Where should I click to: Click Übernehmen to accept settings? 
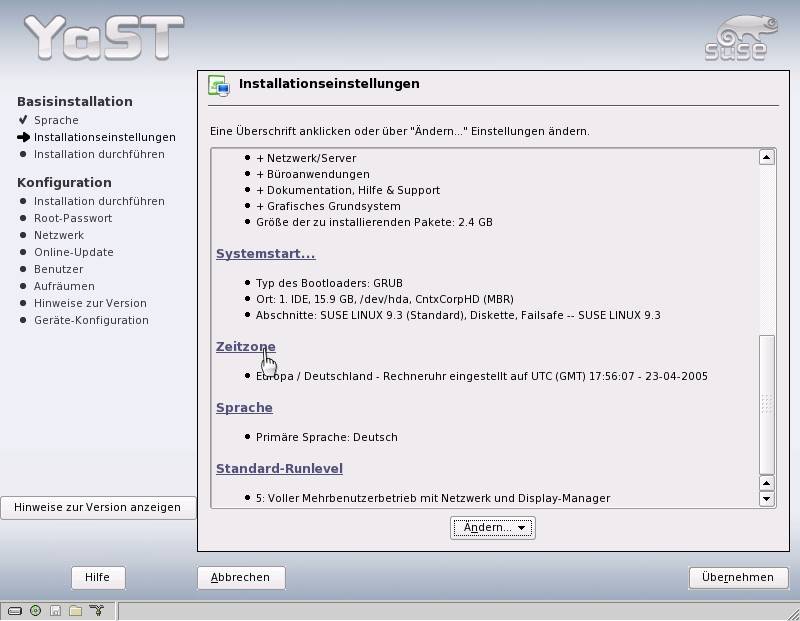pos(738,578)
